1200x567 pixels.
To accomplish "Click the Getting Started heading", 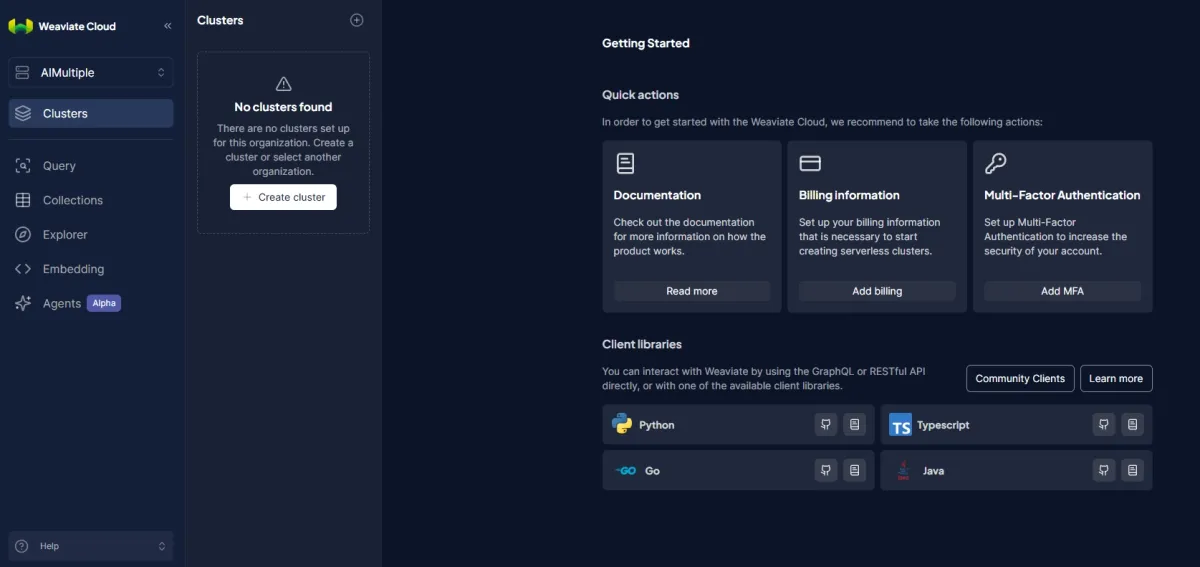I will pyautogui.click(x=646, y=43).
